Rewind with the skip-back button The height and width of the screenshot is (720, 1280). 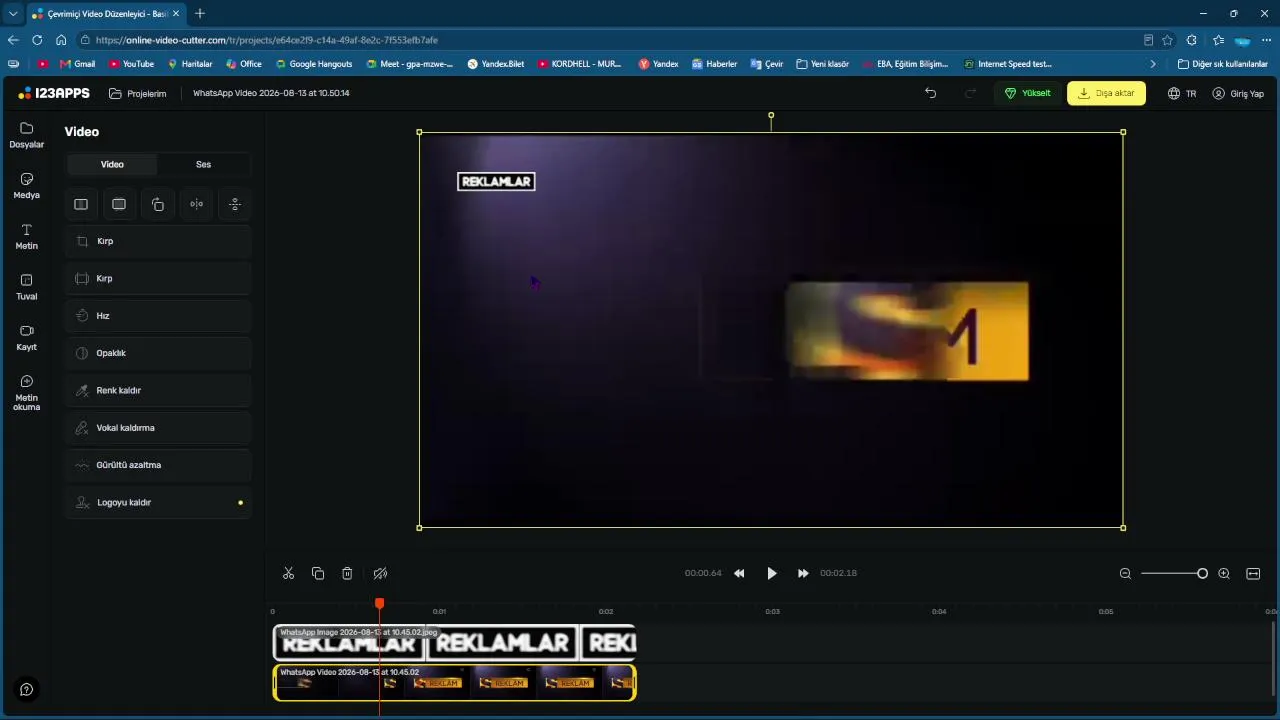[x=739, y=573]
